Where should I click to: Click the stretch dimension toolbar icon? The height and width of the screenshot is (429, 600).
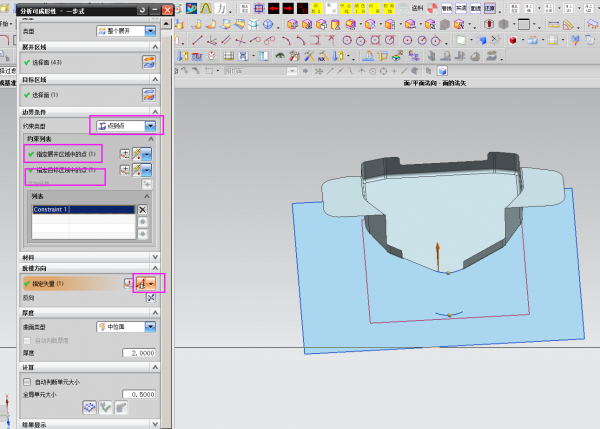pyautogui.click(x=554, y=24)
